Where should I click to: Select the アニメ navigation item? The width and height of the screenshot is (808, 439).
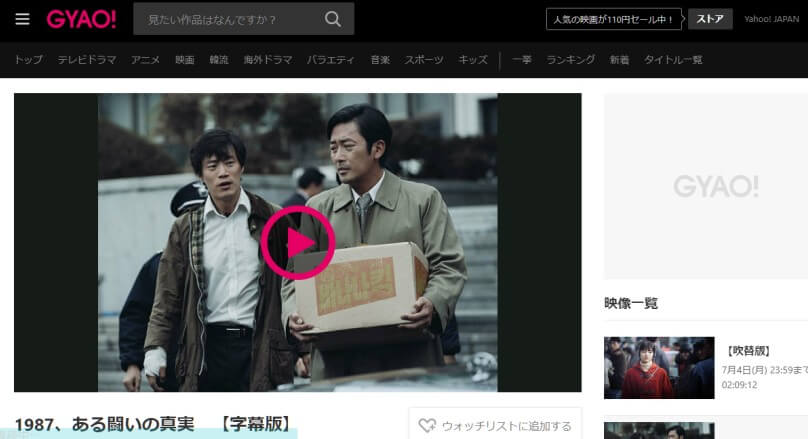coord(145,60)
